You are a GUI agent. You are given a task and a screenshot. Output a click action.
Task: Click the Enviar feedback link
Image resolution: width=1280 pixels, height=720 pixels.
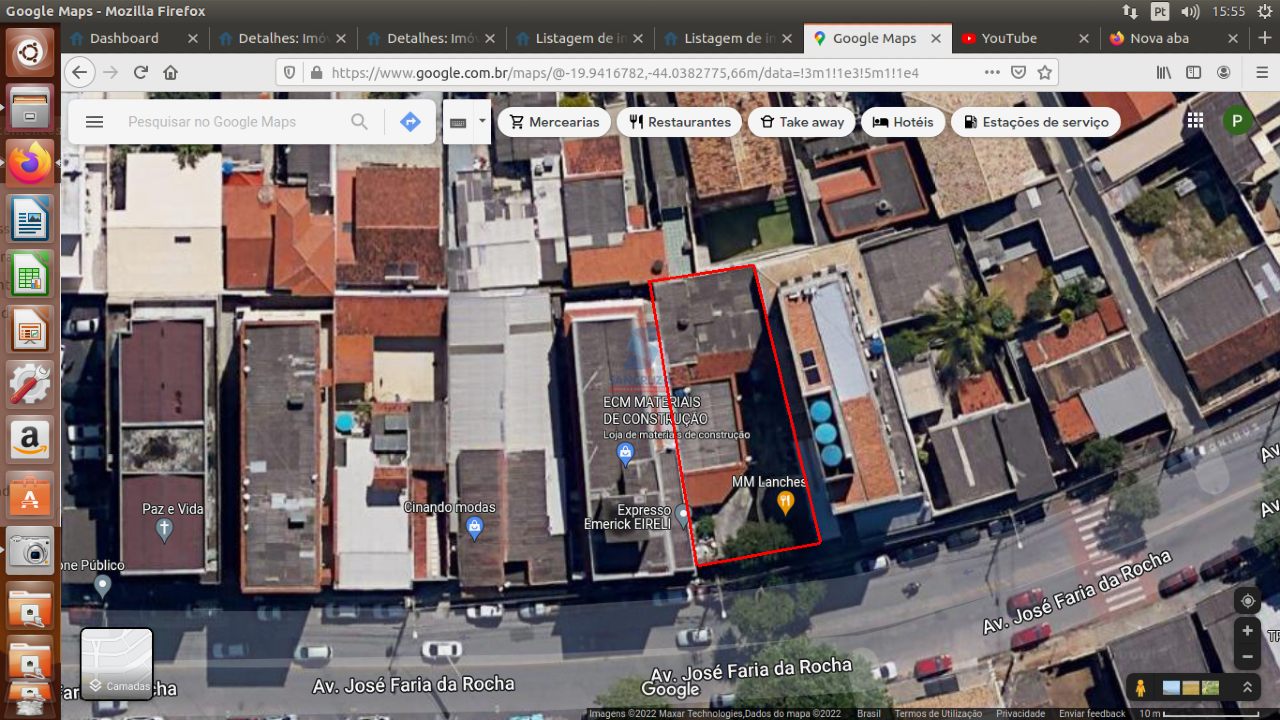click(1091, 713)
